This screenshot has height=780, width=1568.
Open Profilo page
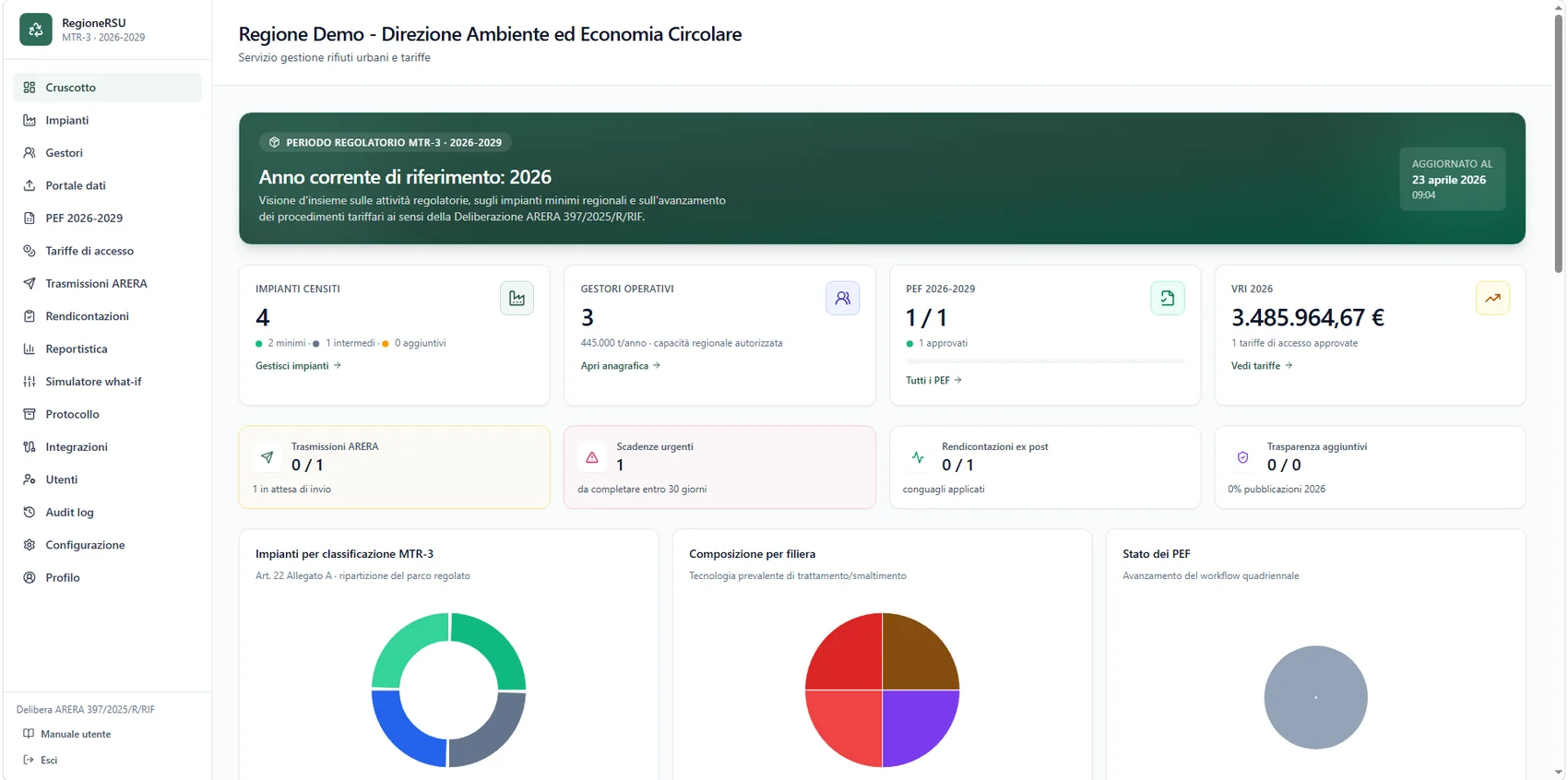(x=107, y=578)
